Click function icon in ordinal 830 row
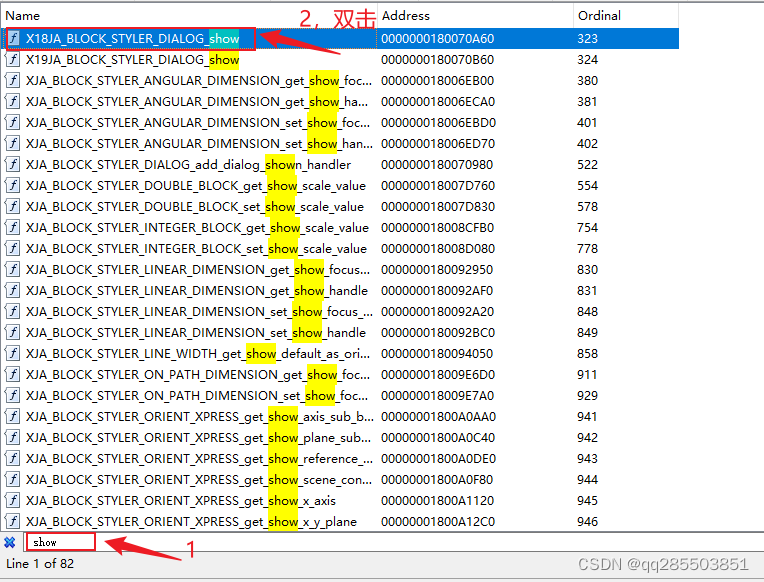 [x=13, y=270]
